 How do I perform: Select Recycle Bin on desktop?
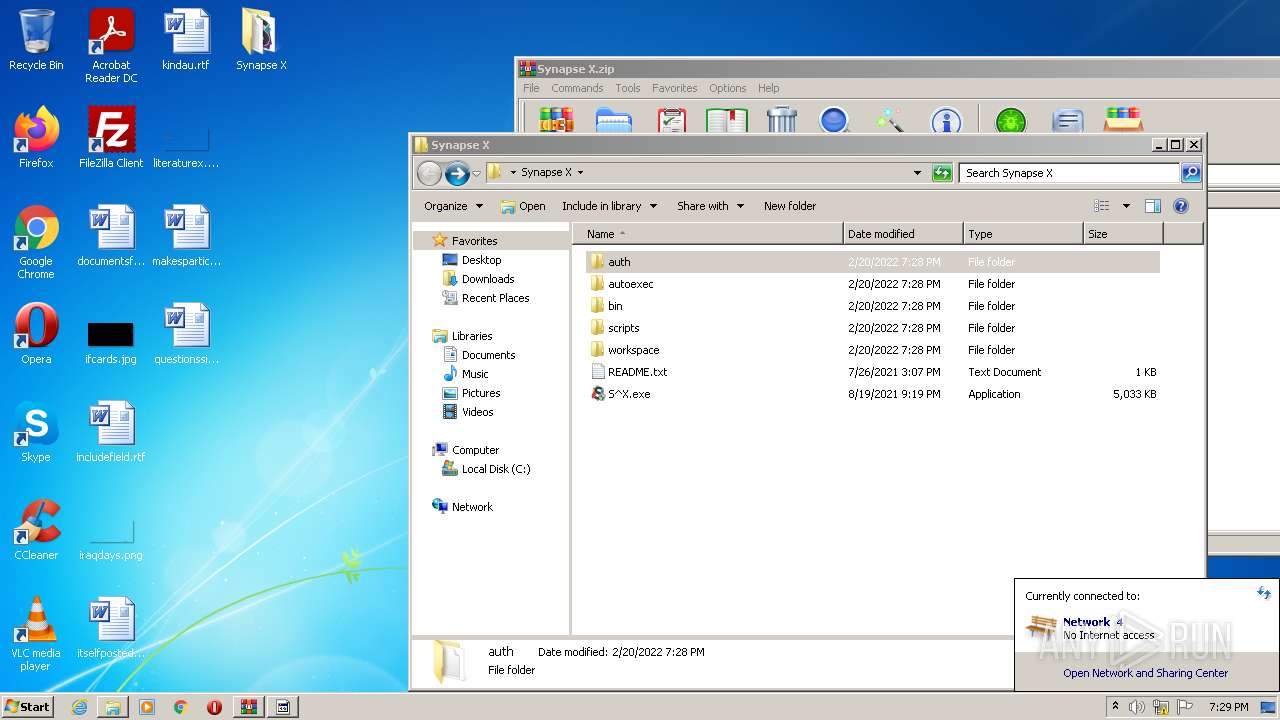36,40
